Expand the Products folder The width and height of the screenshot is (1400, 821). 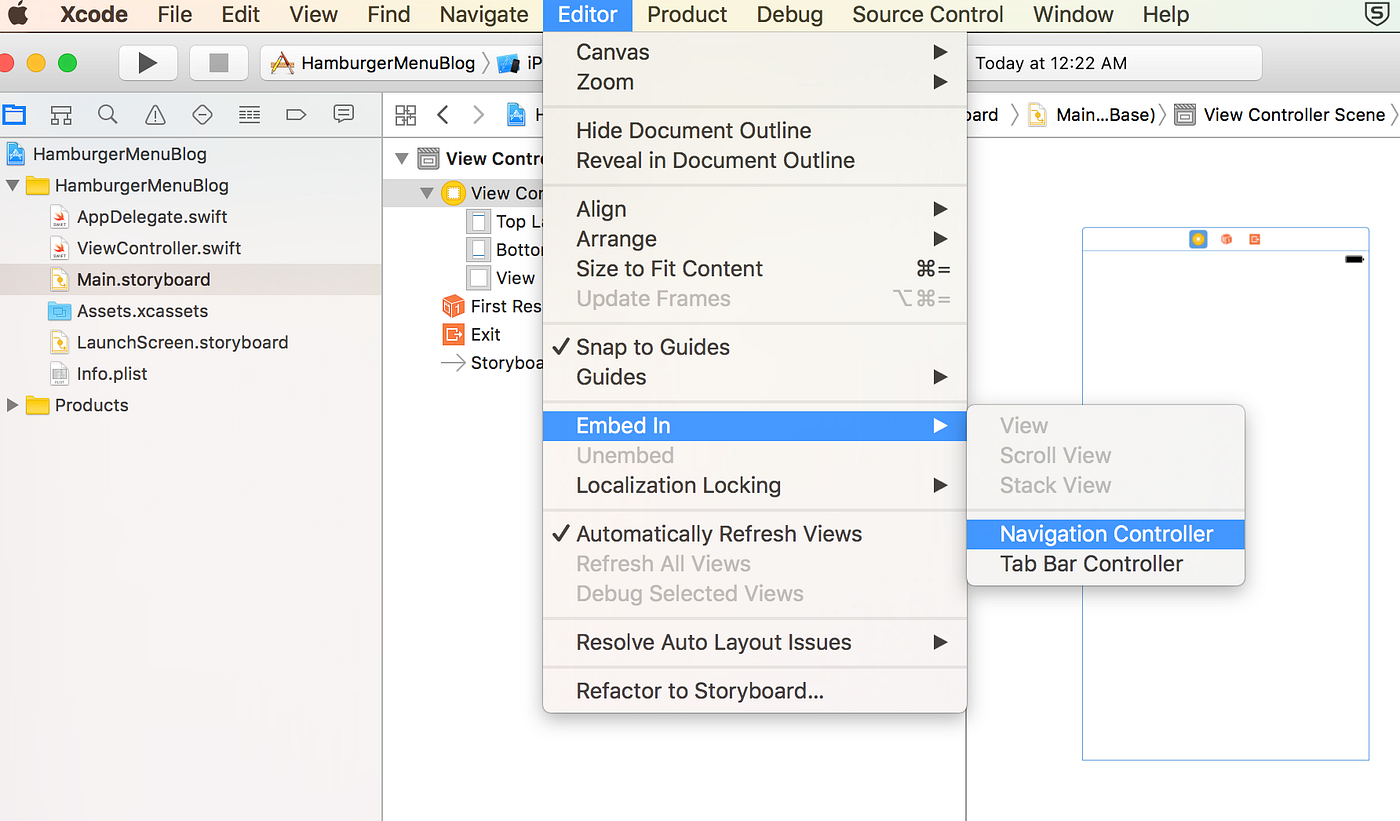(x=14, y=405)
